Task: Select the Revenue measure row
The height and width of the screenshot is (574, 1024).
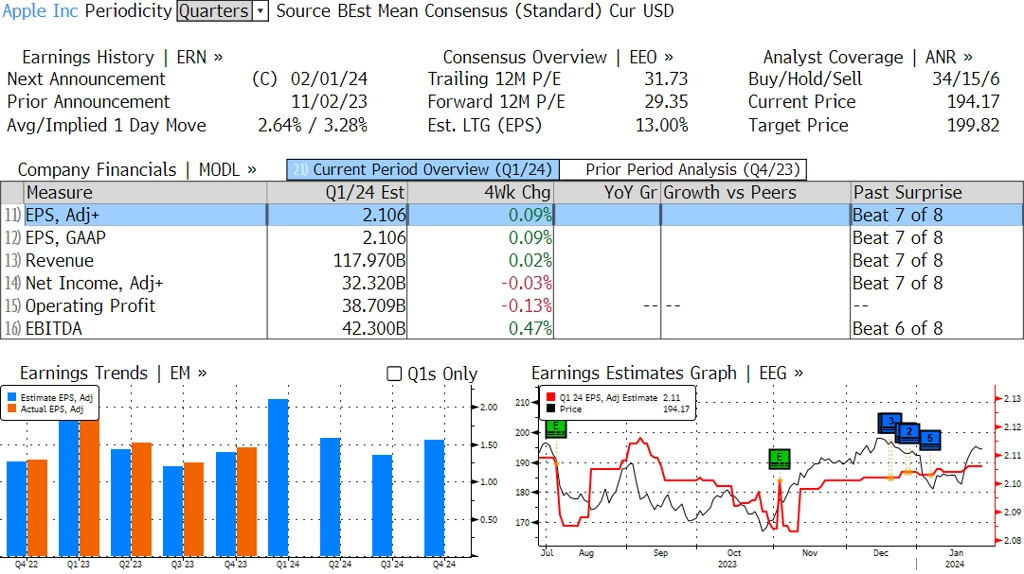Action: point(512,261)
